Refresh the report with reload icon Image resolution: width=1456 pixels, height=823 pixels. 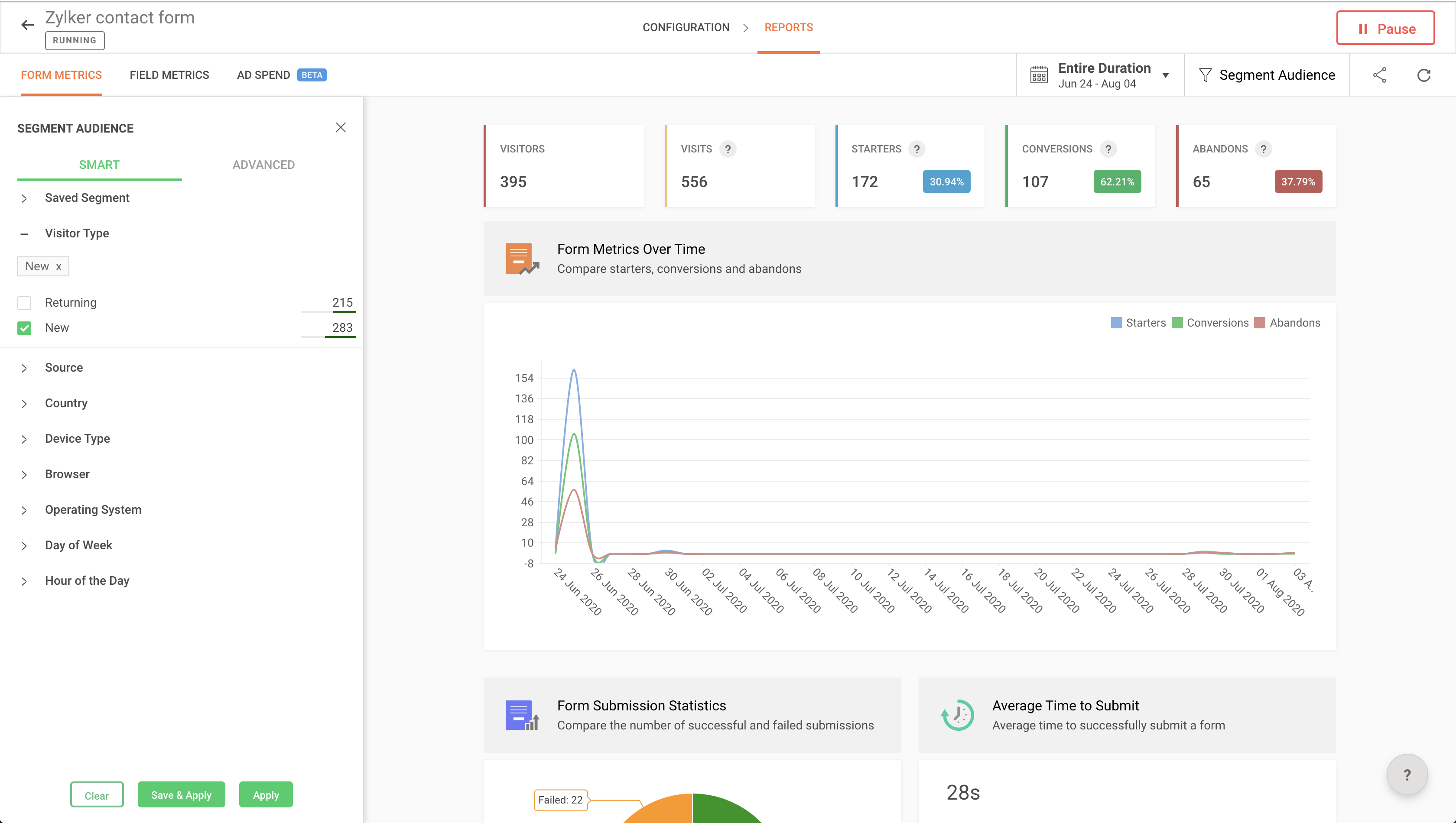click(x=1424, y=75)
